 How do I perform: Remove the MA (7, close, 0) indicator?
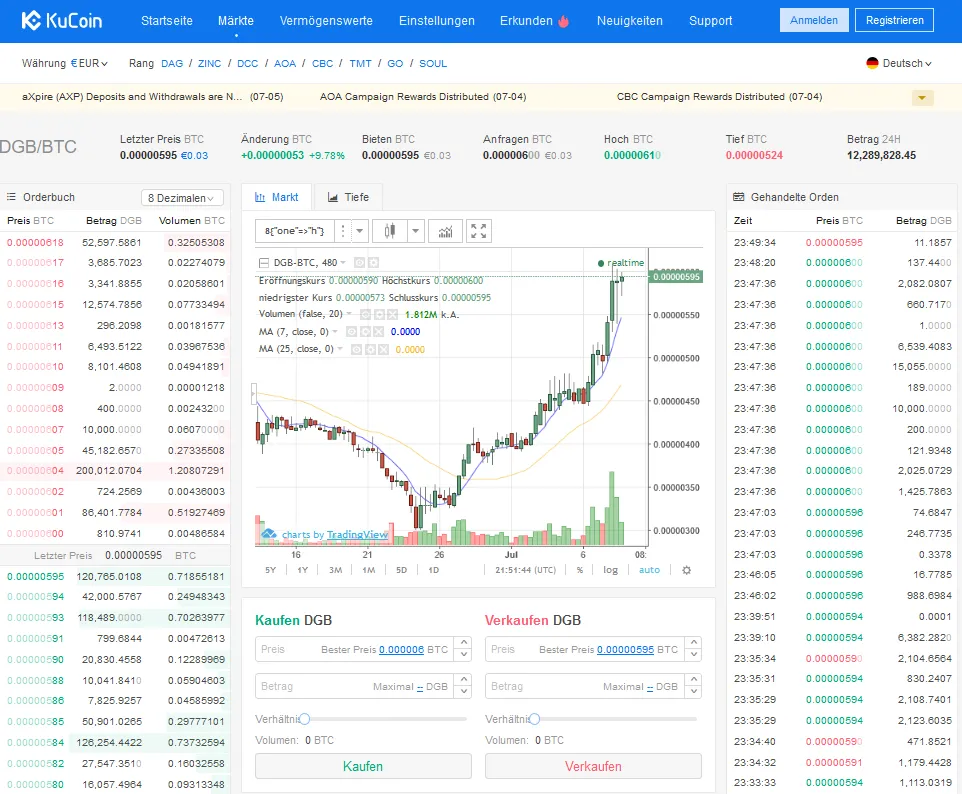coord(379,332)
